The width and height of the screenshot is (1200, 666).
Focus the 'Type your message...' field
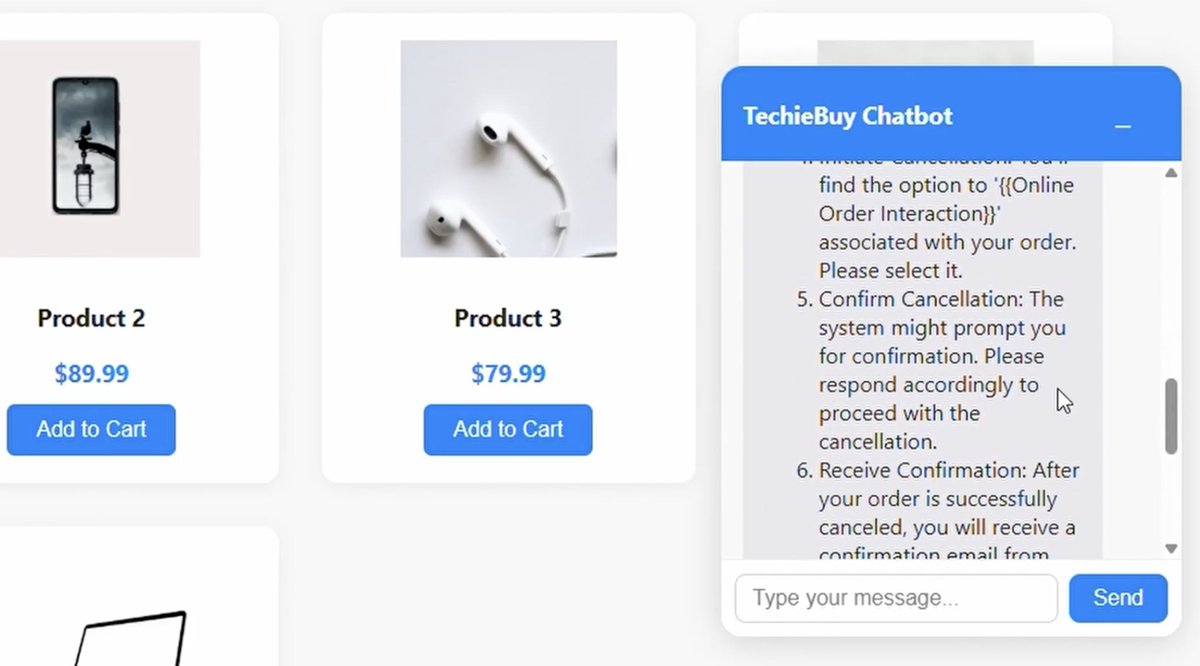pos(896,598)
